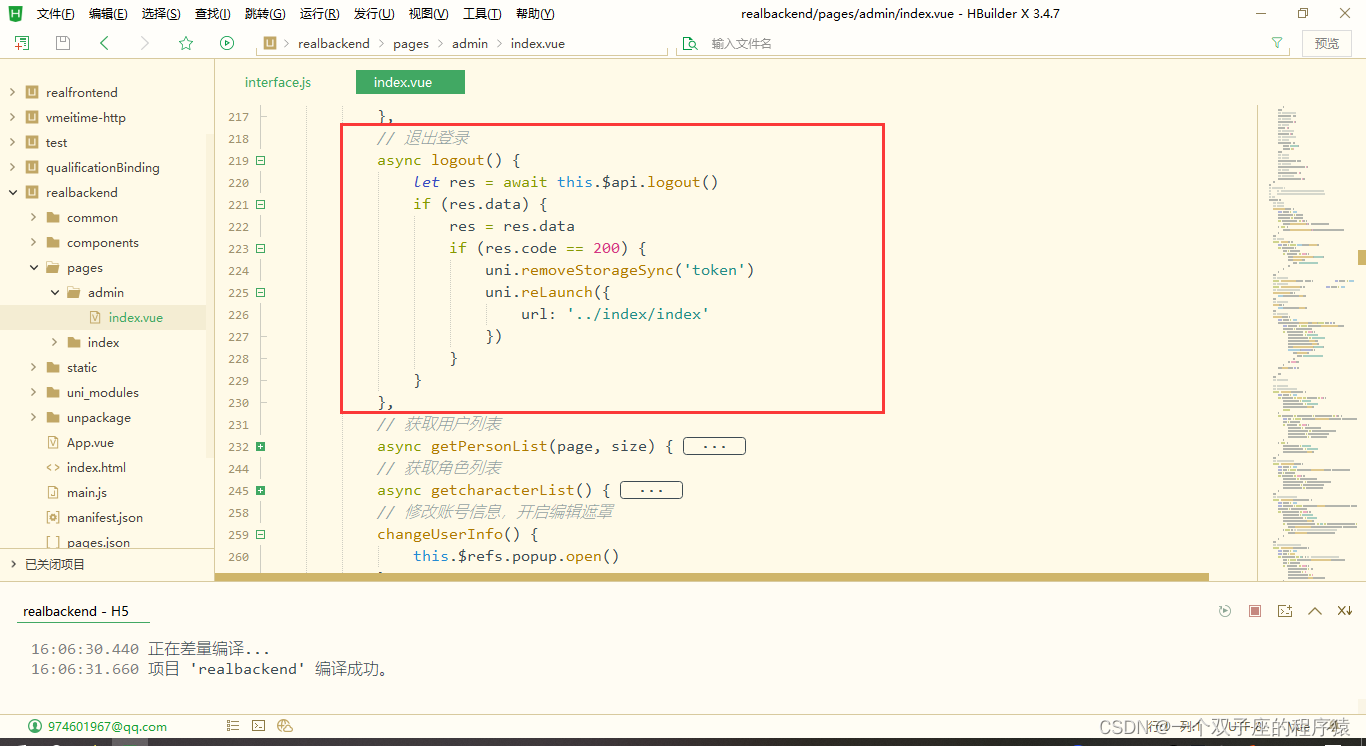Unfold the code block at line 232

pyautogui.click(x=260, y=447)
